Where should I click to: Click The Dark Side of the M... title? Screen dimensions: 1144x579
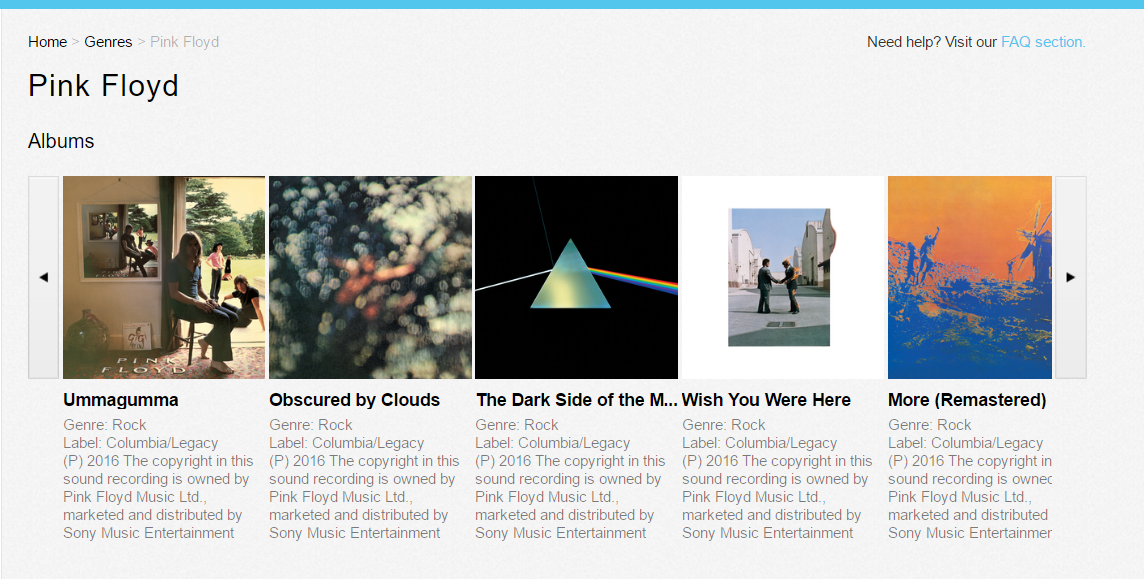[x=577, y=400]
